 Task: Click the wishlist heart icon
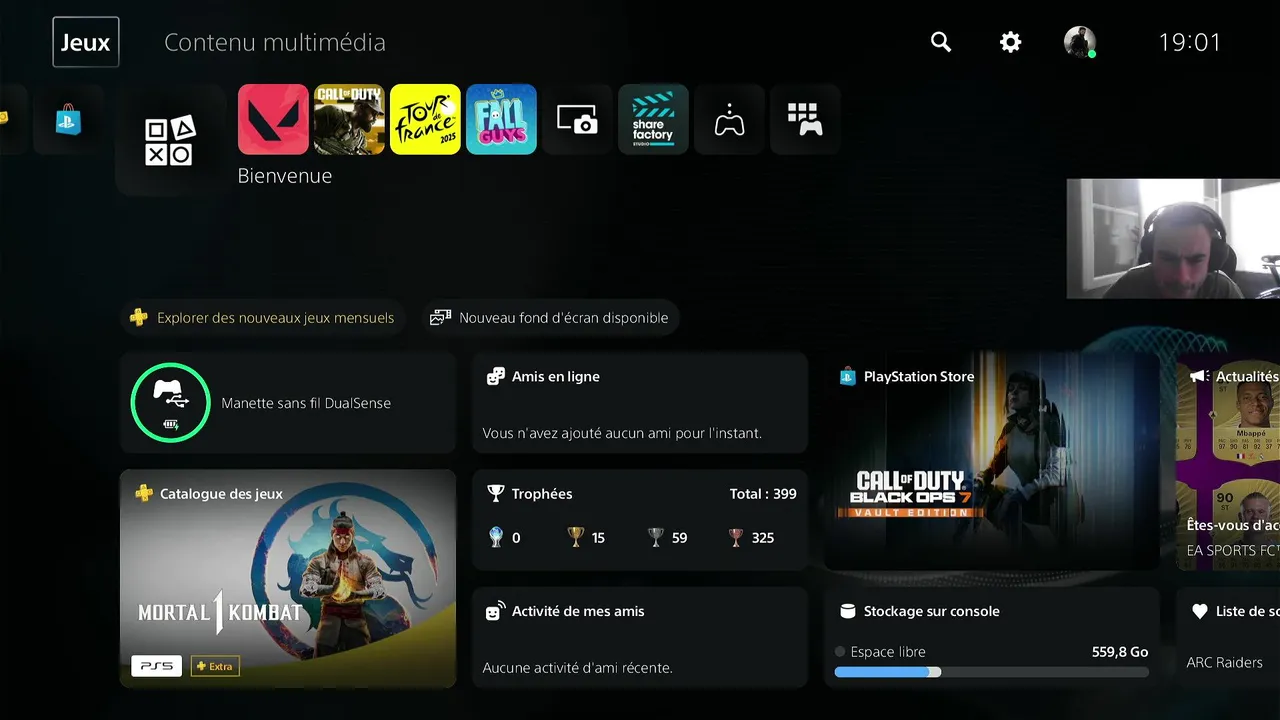point(1200,611)
